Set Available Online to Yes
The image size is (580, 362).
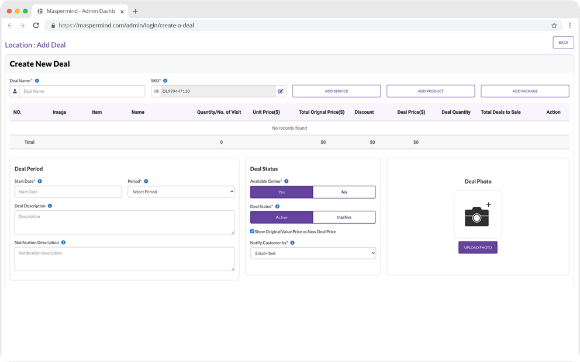point(281,192)
